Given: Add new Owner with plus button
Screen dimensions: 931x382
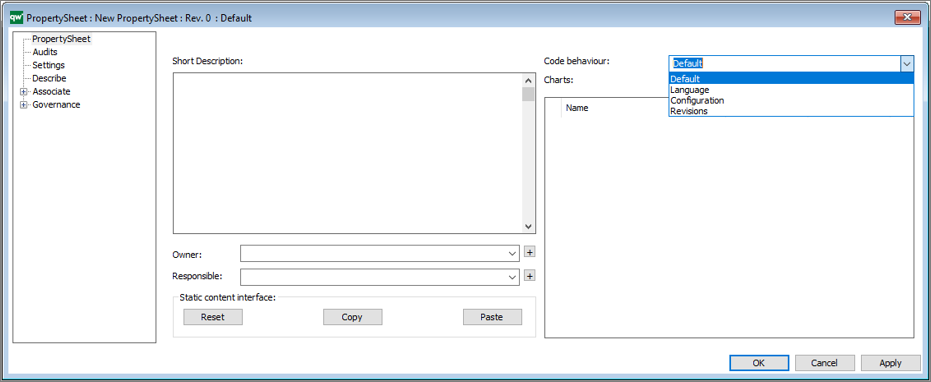Looking at the screenshot, I should (530, 252).
